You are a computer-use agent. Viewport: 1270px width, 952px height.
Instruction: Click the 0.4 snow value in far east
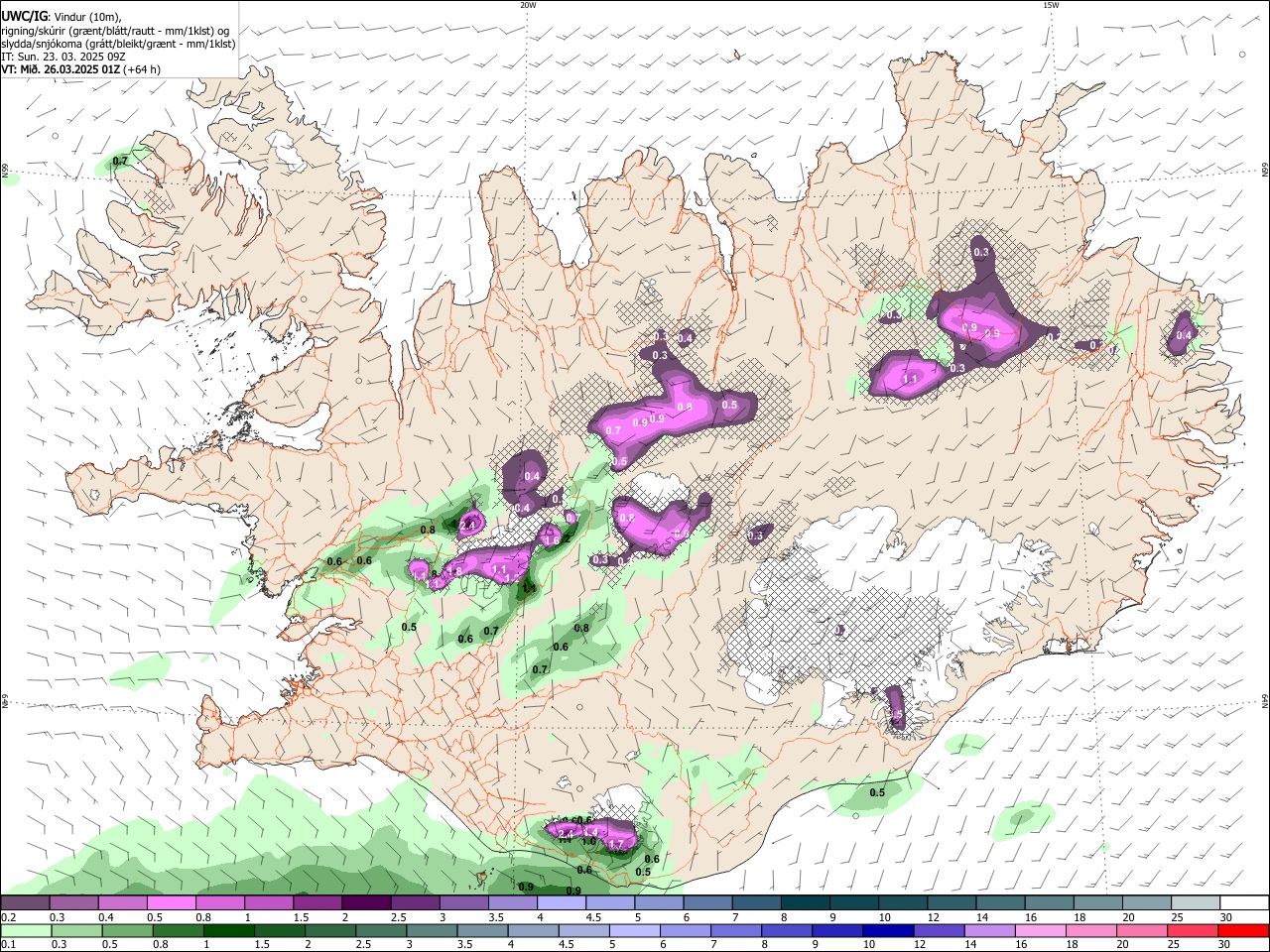1184,335
